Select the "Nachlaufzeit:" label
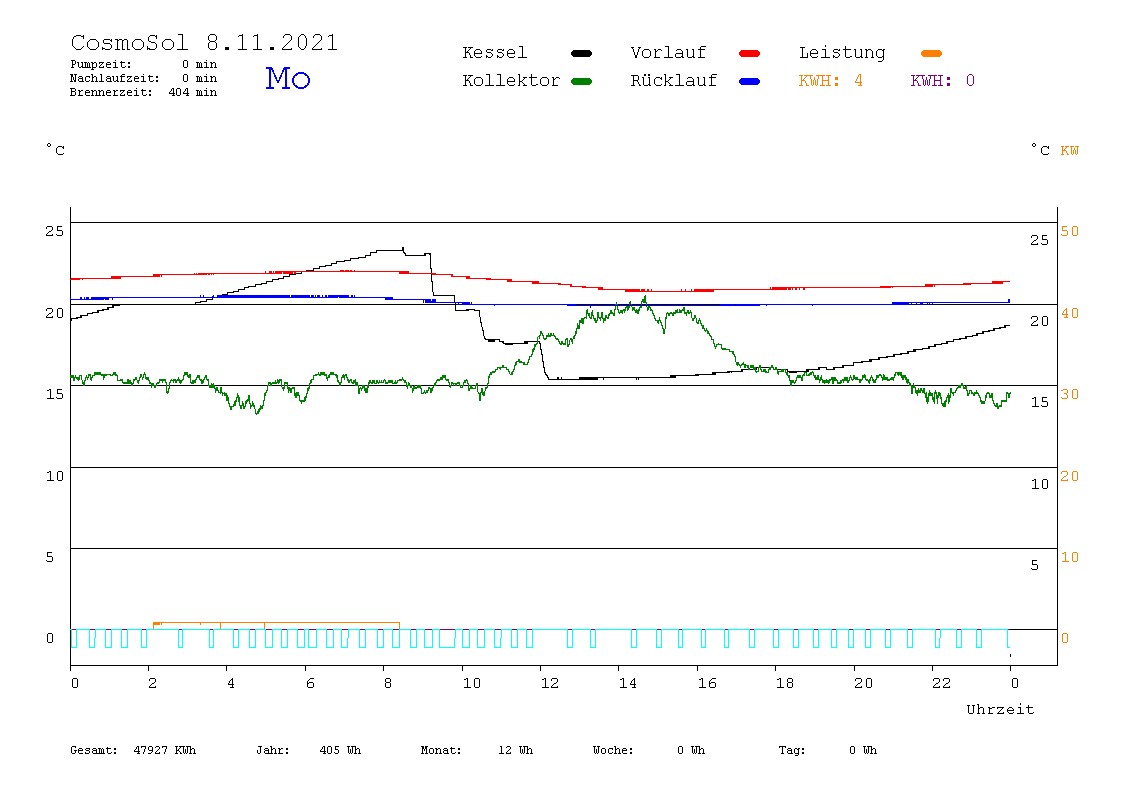Image resolution: width=1148 pixels, height=812 pixels. click(115, 78)
